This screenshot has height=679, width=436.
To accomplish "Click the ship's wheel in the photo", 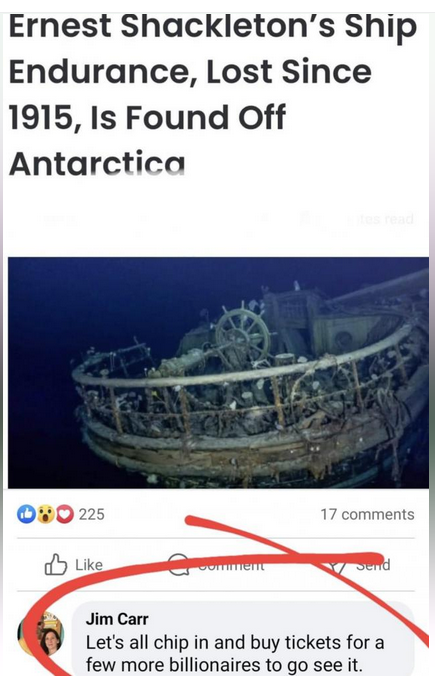I will coord(242,336).
